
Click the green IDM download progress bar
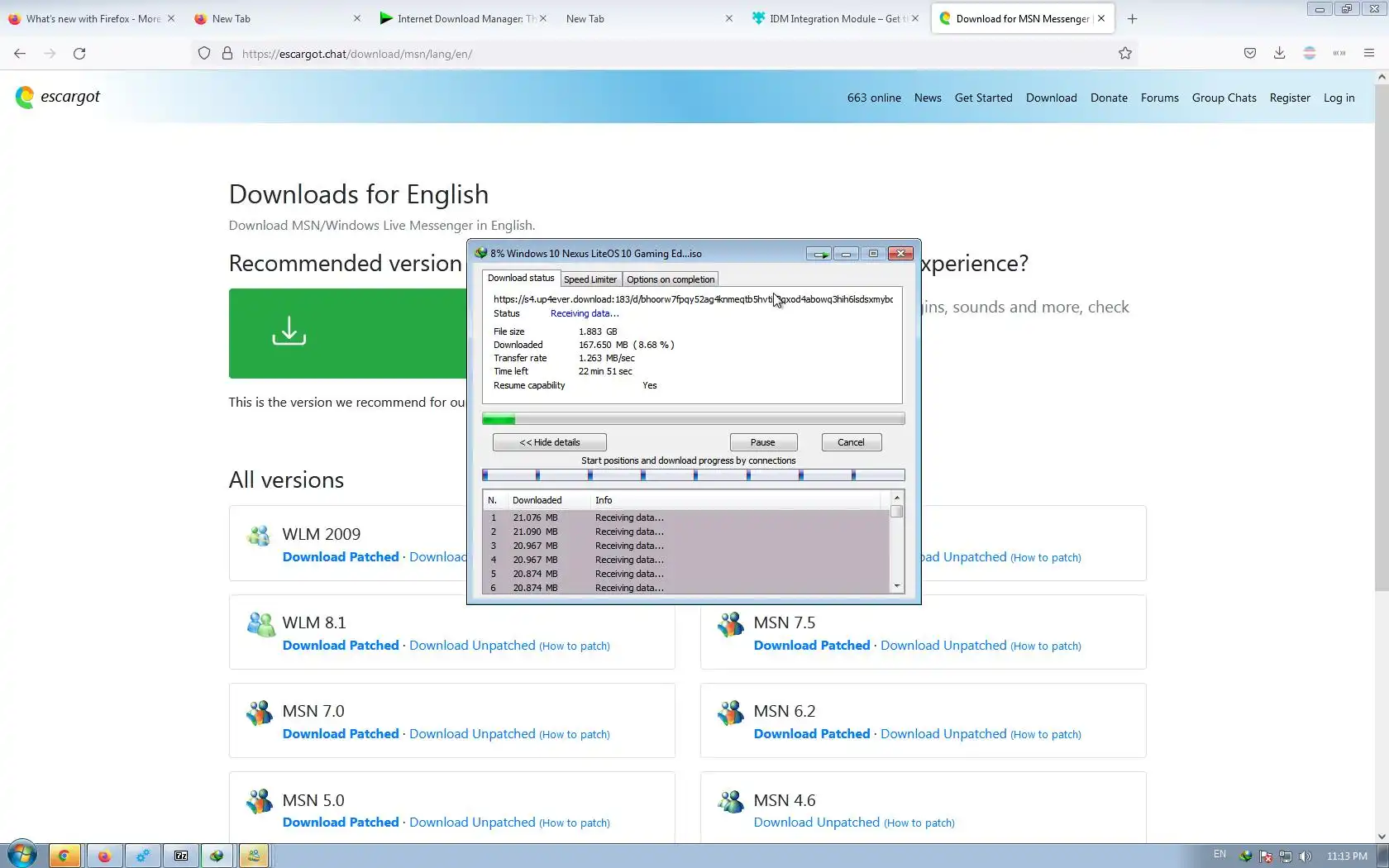click(693, 419)
